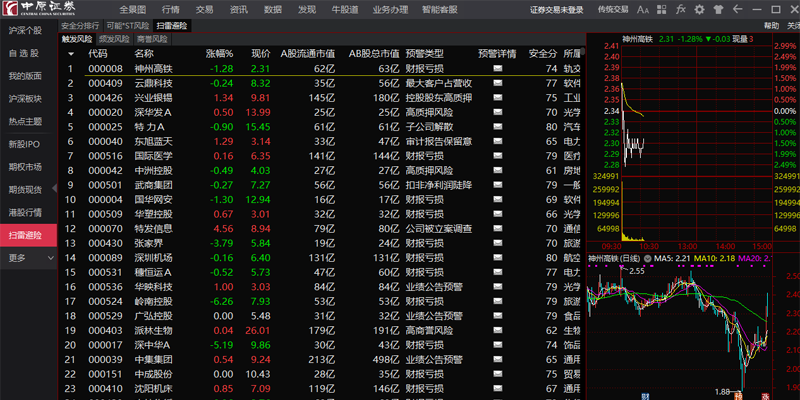Open the 交易 menu
Image resolution: width=800 pixels, height=400 pixels.
pos(205,10)
